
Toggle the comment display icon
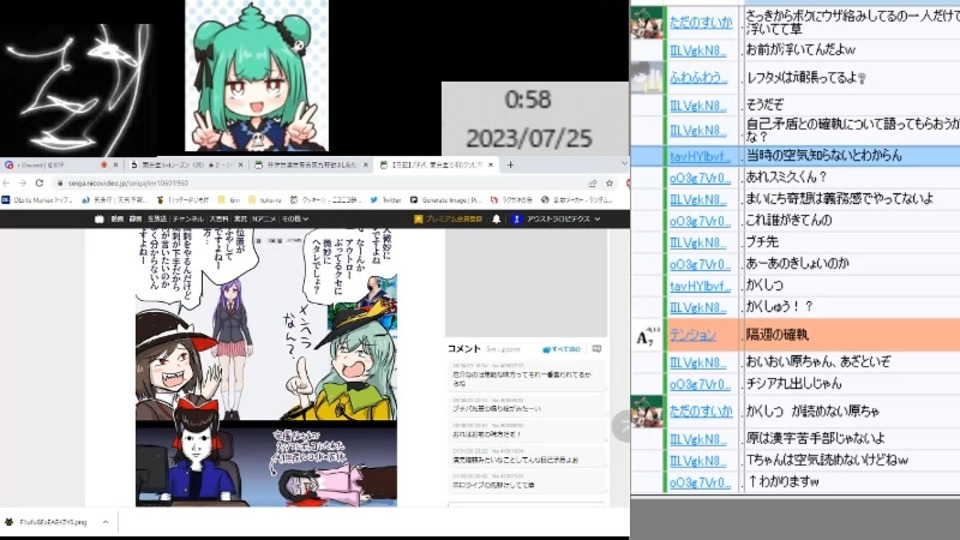click(x=597, y=348)
